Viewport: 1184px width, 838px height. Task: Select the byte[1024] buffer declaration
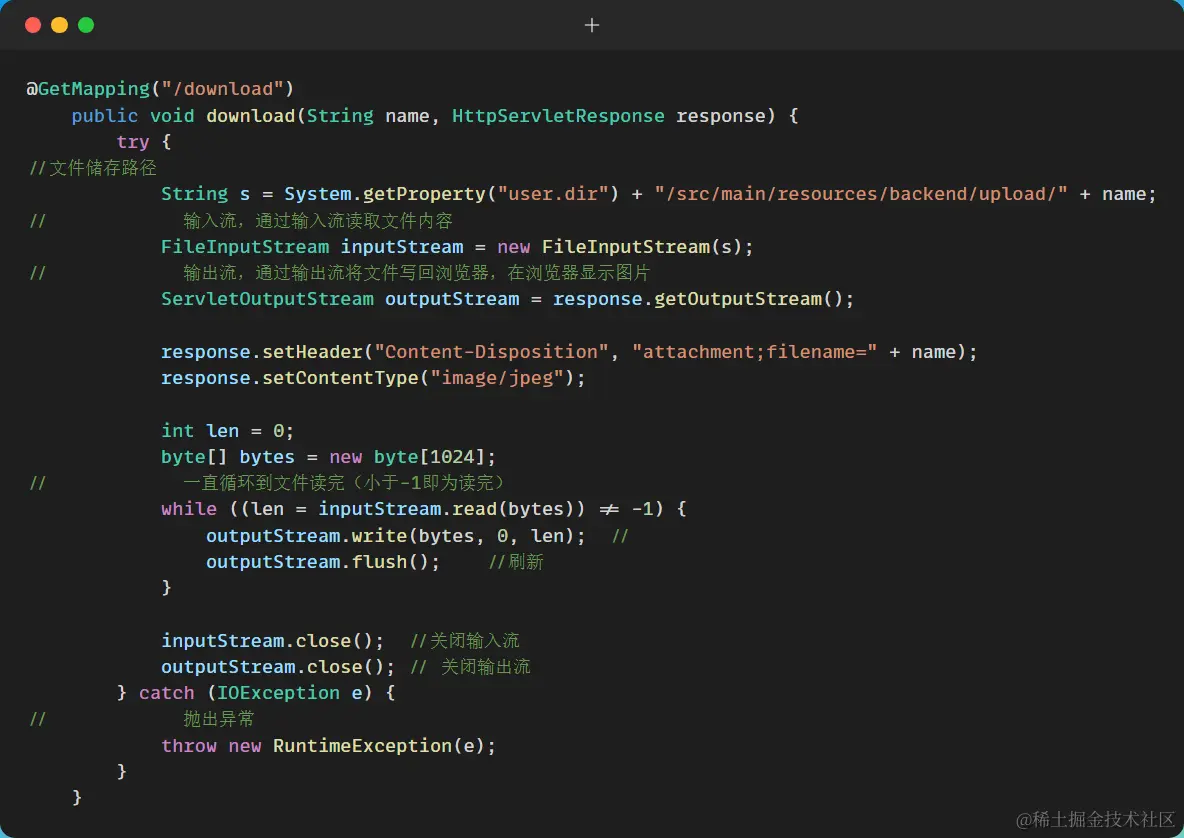pyautogui.click(x=328, y=456)
